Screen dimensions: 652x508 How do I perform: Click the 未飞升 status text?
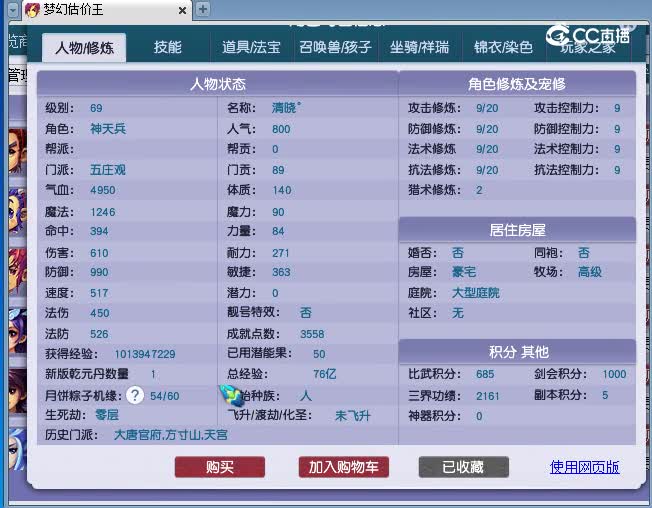[353, 416]
